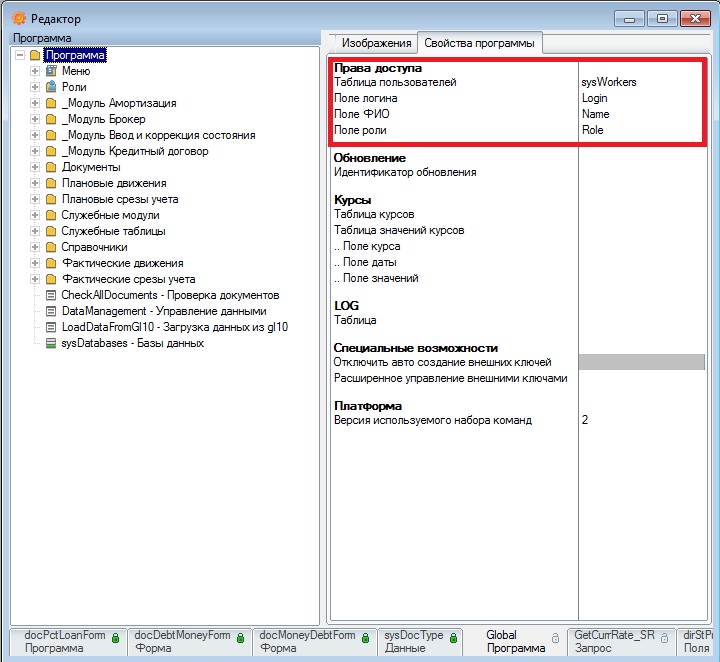
Task: Select DataManagement - Управление данными item
Action: [164, 311]
